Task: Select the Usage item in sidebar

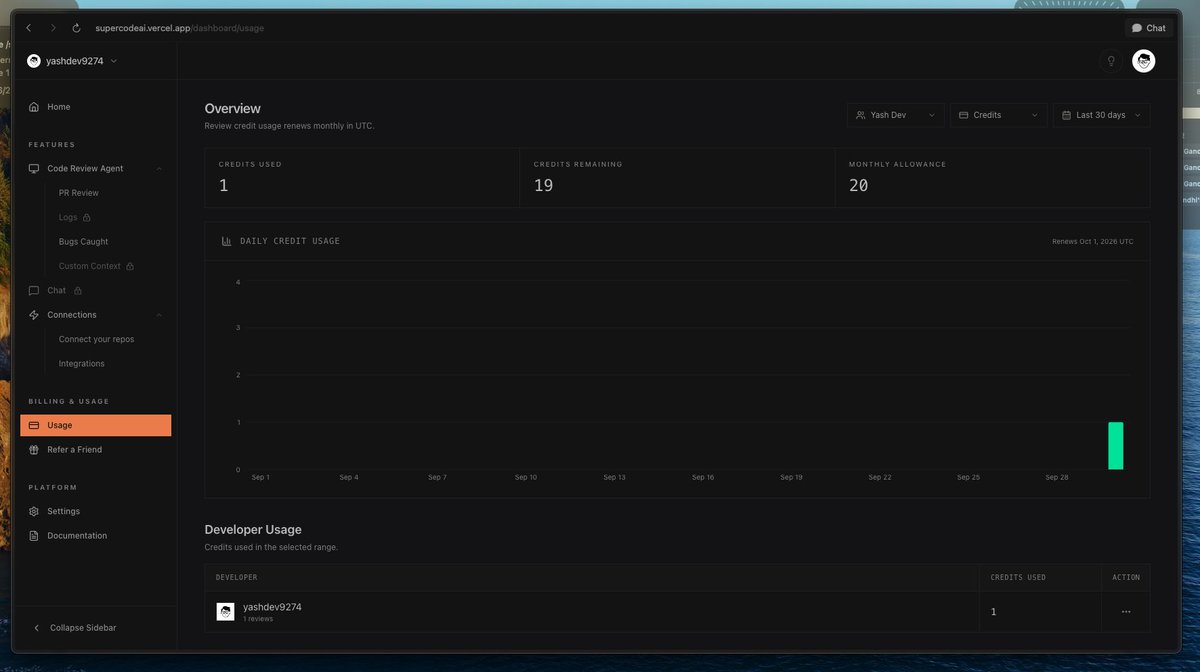Action: [96, 425]
